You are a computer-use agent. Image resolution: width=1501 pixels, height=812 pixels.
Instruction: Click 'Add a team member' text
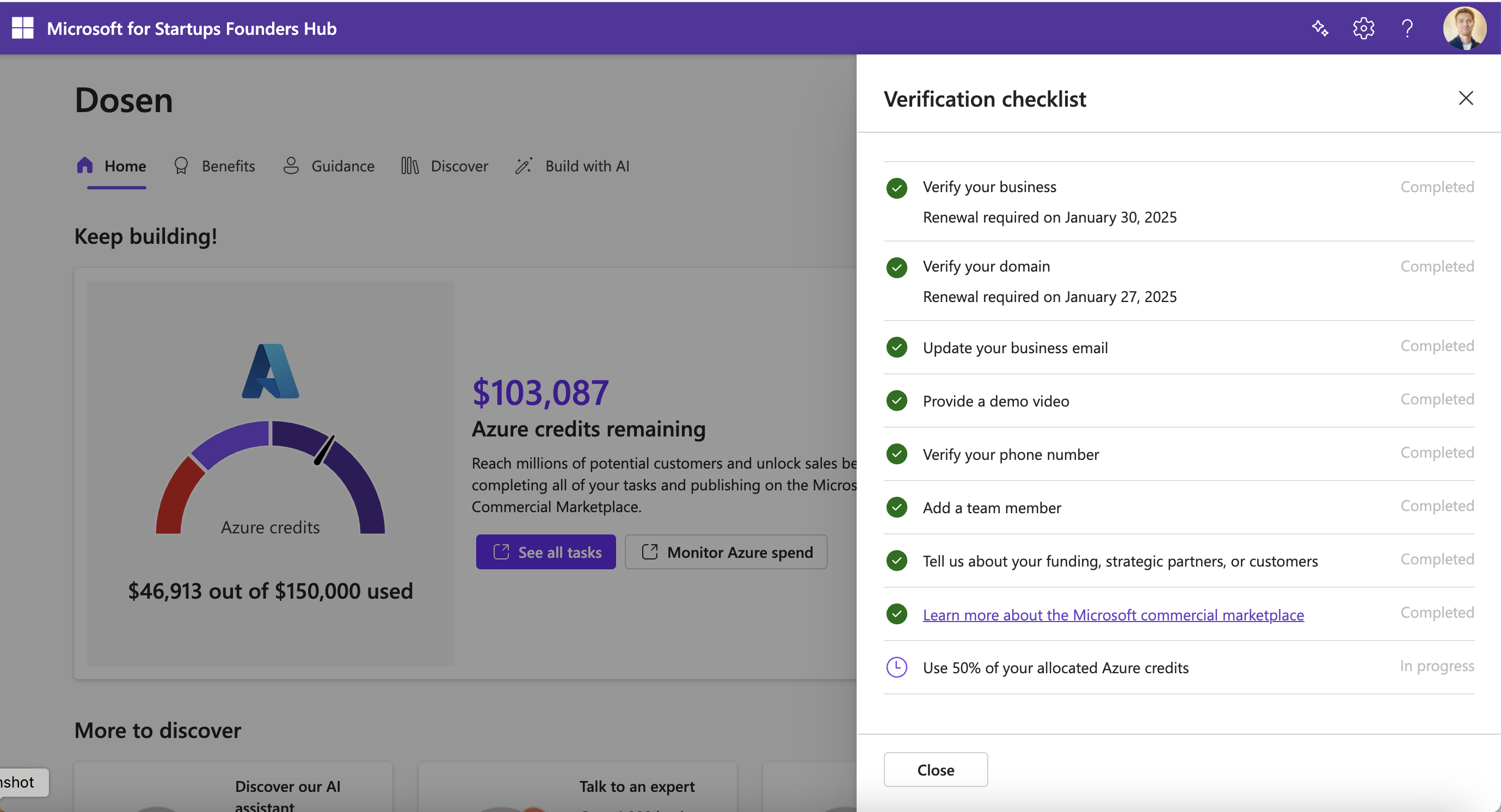point(992,508)
